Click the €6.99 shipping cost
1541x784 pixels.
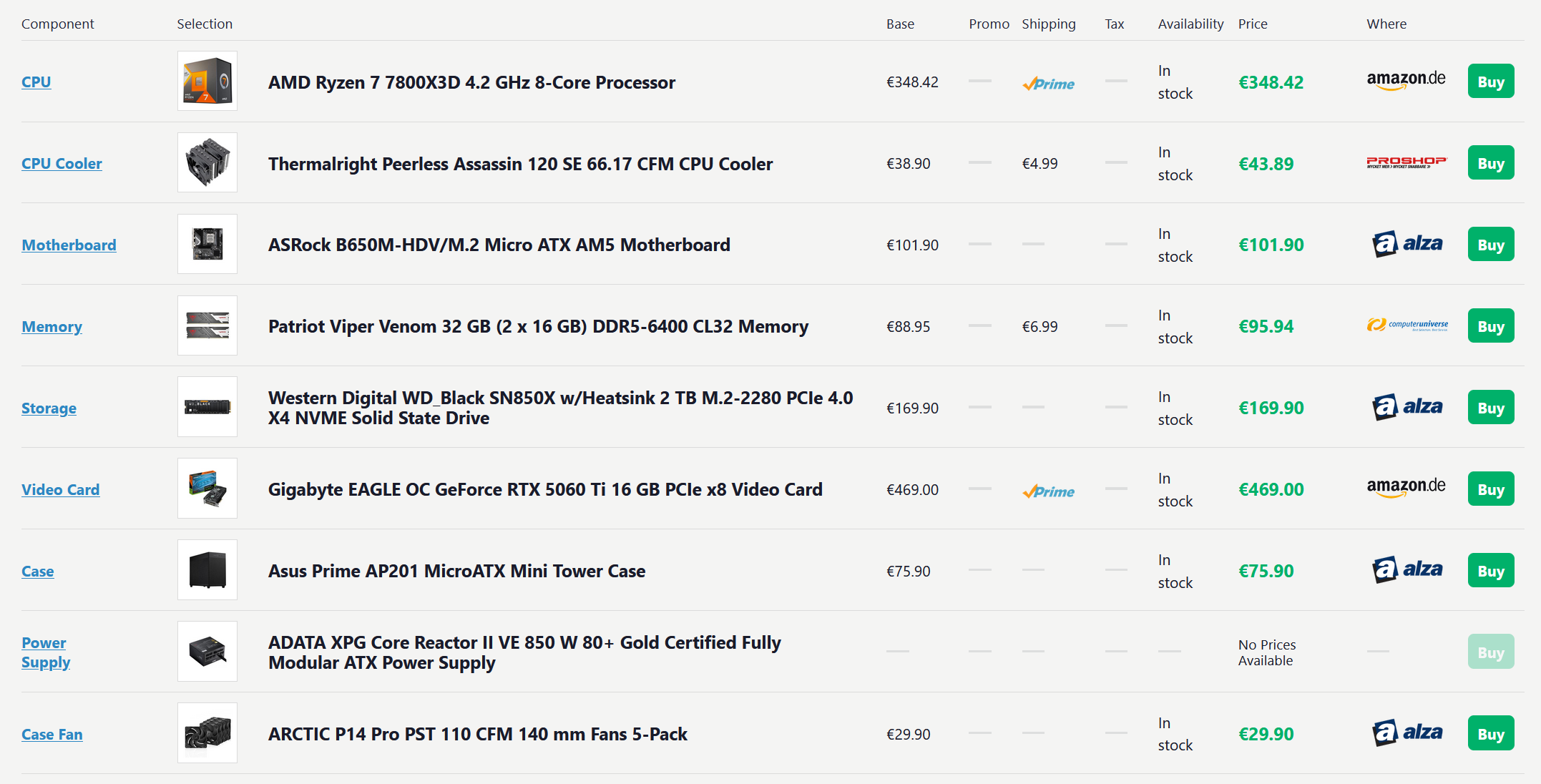tap(1039, 327)
